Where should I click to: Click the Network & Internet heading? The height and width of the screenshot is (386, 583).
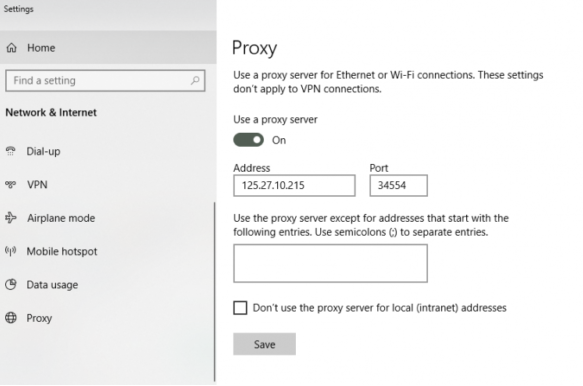click(51, 112)
